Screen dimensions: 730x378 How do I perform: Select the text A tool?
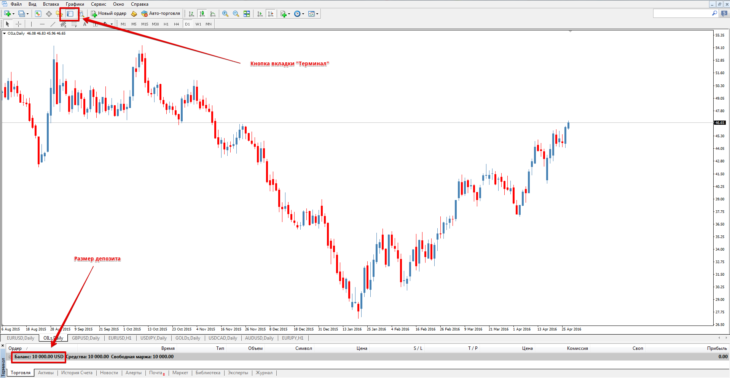85,24
